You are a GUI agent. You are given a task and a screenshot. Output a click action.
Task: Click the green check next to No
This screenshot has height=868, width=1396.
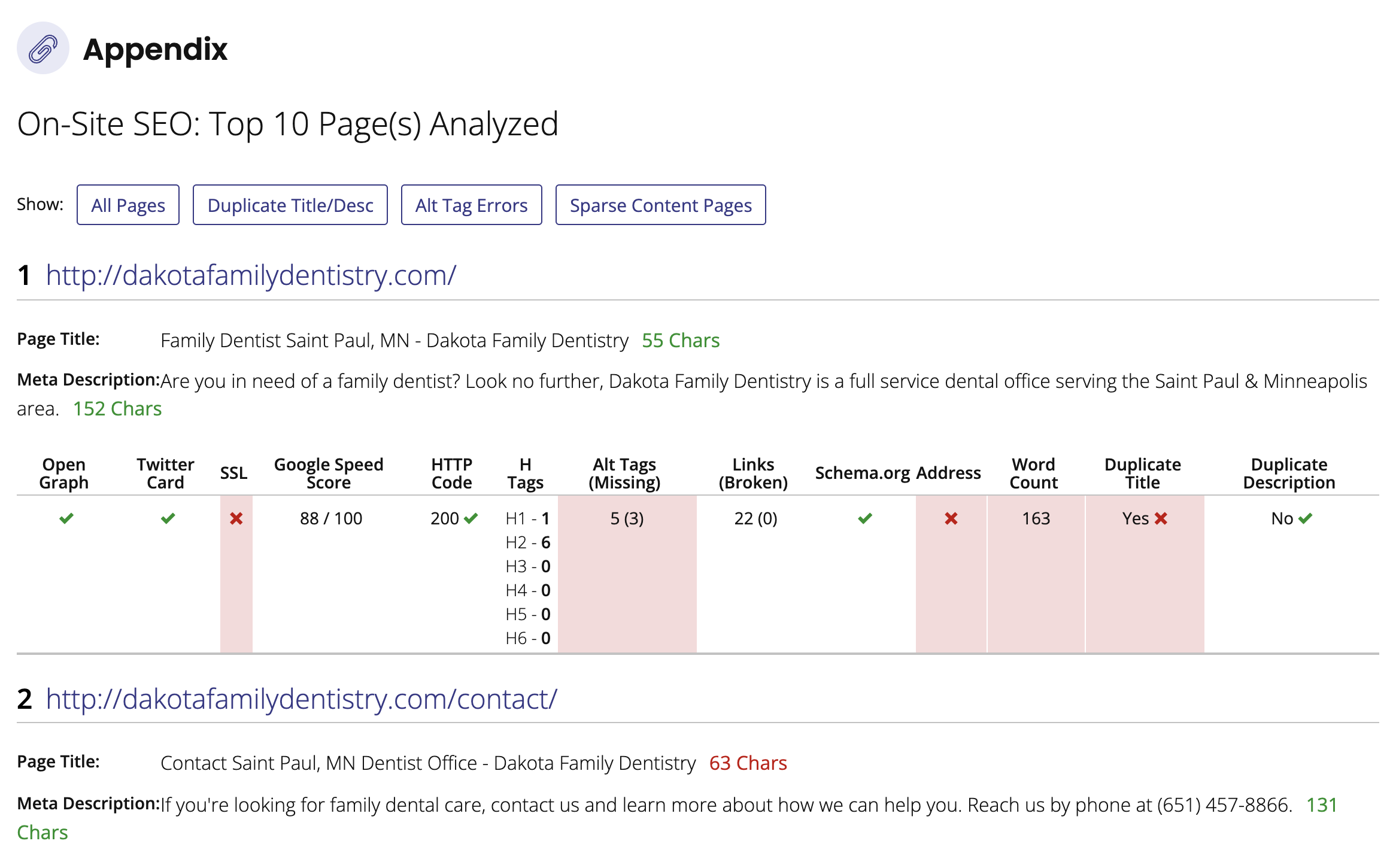(x=1306, y=518)
